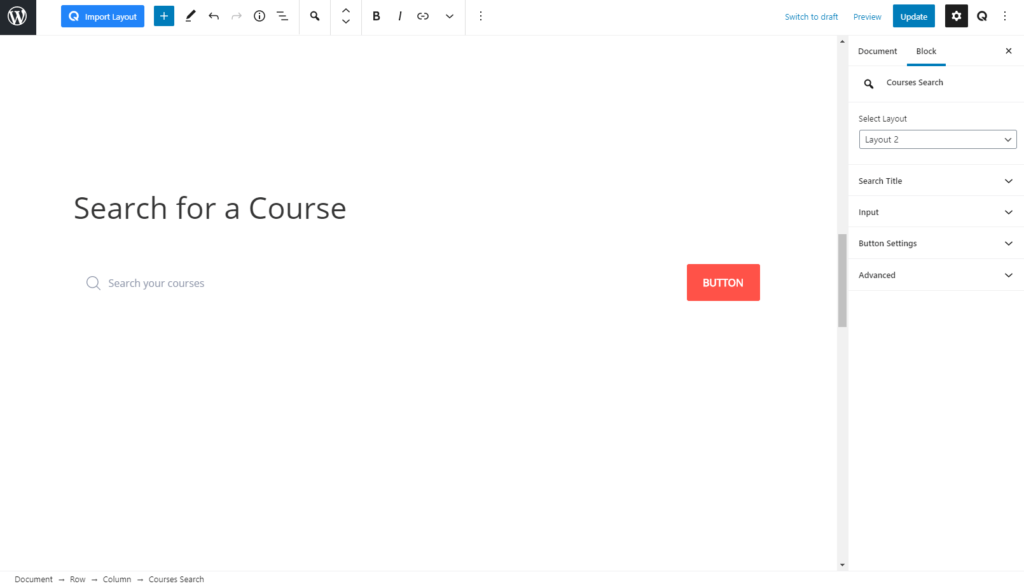1024x586 pixels.
Task: Click the Search for a Course heading
Action: pos(210,208)
